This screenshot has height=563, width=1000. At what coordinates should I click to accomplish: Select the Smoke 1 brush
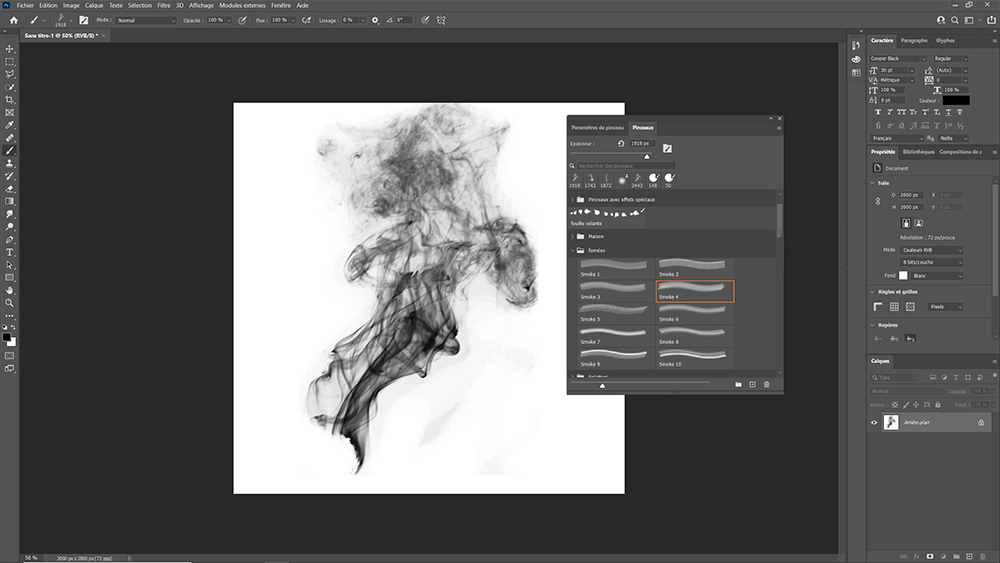[x=615, y=268]
